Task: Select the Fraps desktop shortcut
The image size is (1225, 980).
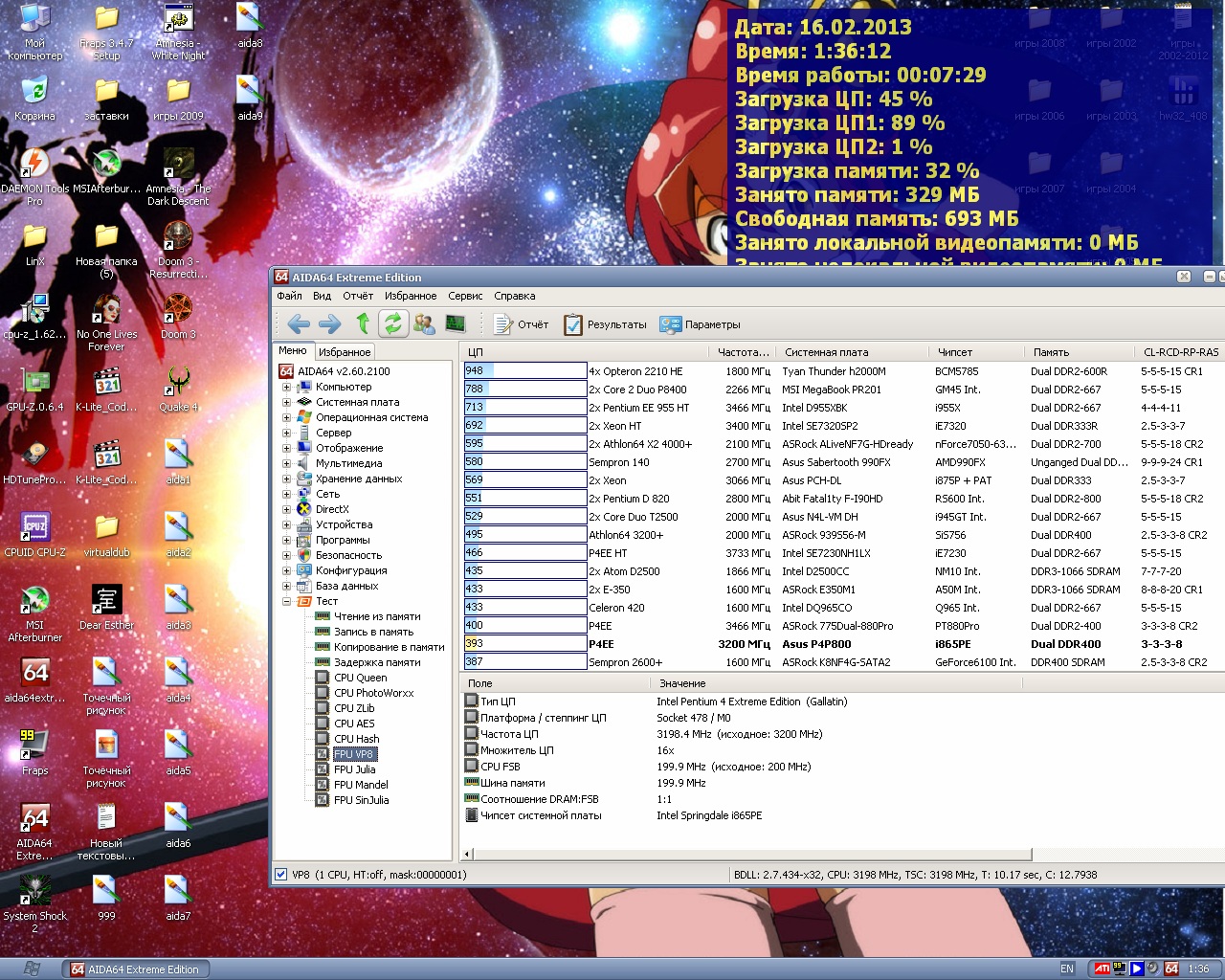Action: [x=34, y=753]
